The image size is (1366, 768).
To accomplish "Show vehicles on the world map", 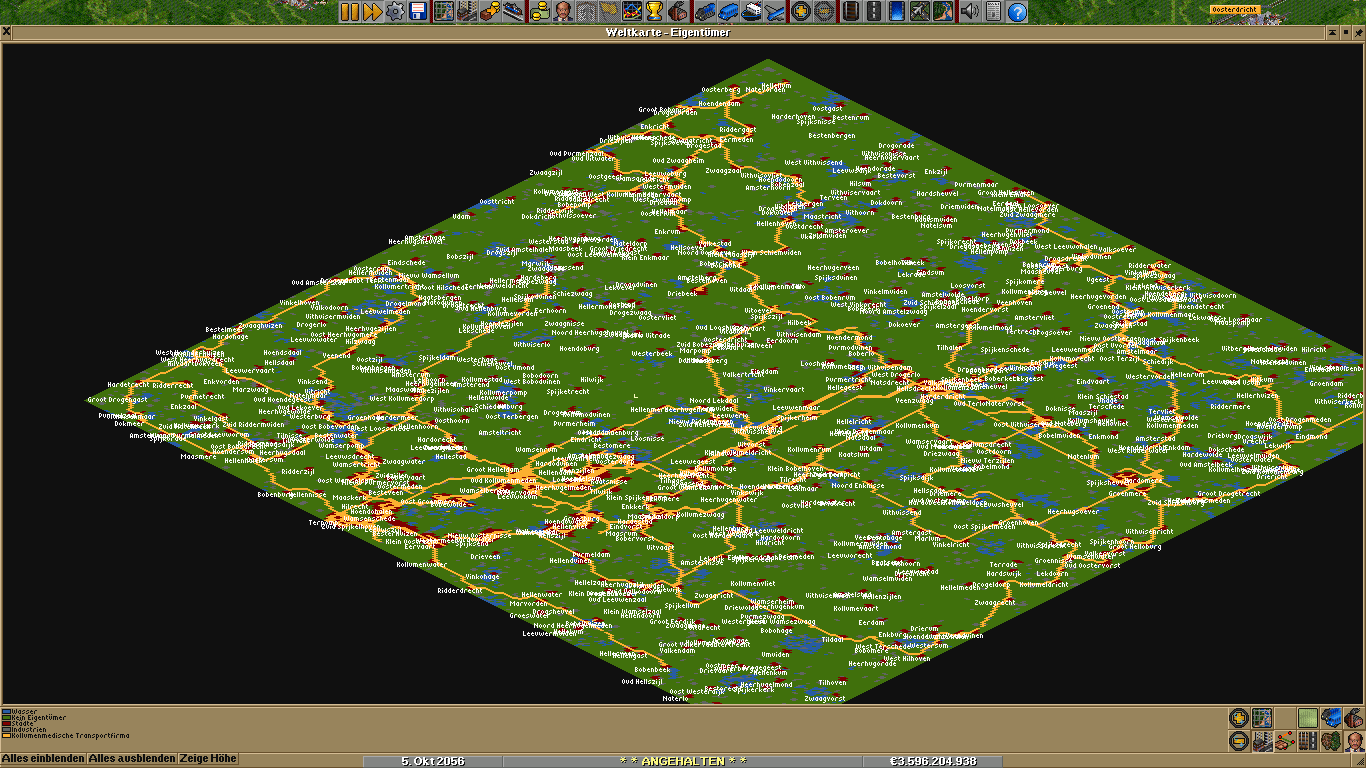I will coord(1331,718).
